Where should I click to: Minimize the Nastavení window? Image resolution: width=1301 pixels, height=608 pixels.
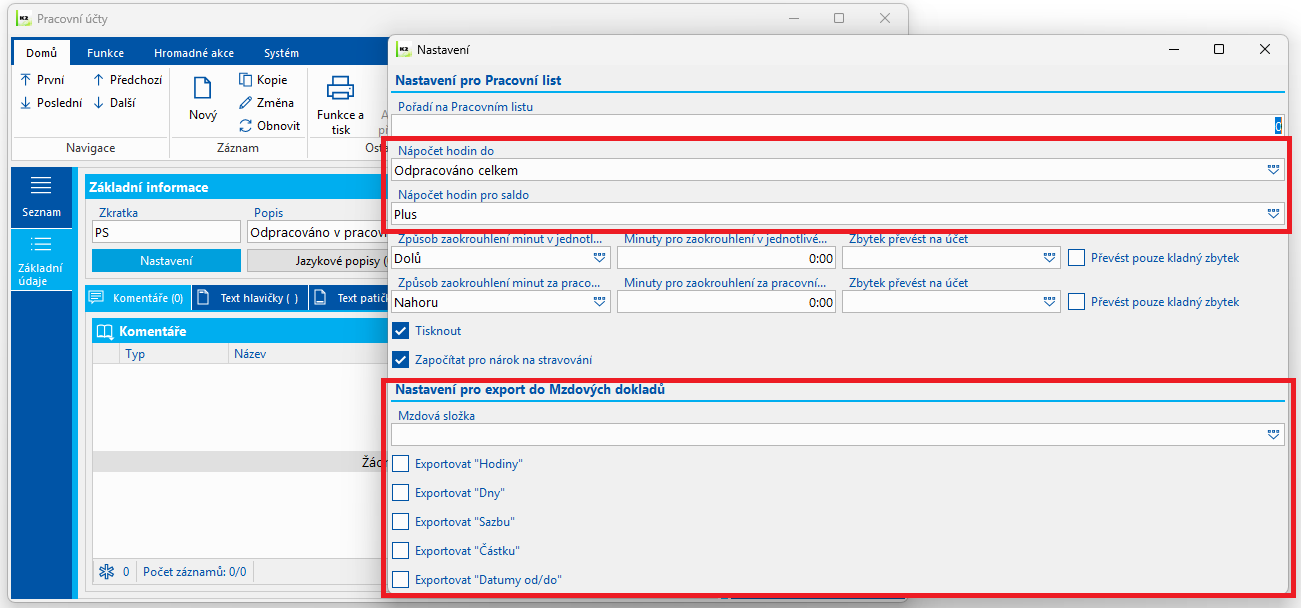[x=1171, y=49]
